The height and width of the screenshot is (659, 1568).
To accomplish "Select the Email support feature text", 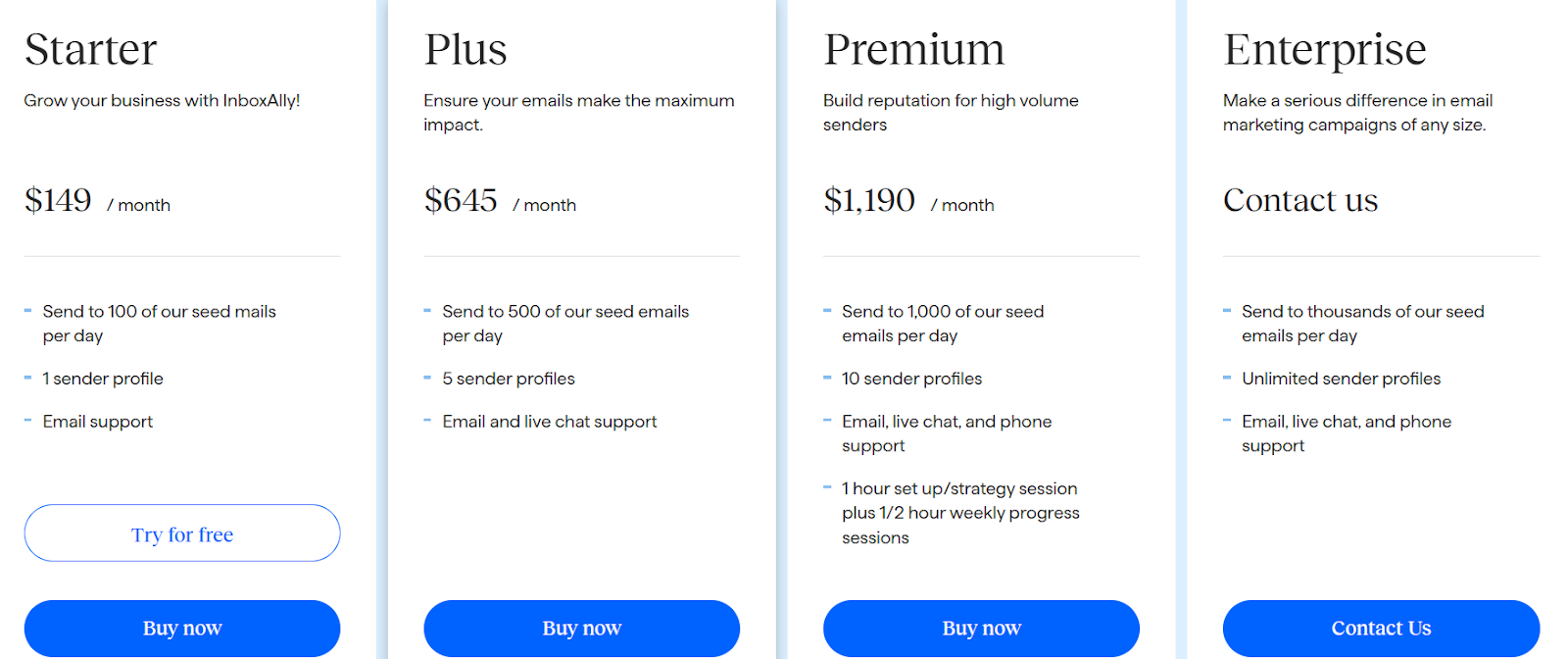I will pos(97,421).
